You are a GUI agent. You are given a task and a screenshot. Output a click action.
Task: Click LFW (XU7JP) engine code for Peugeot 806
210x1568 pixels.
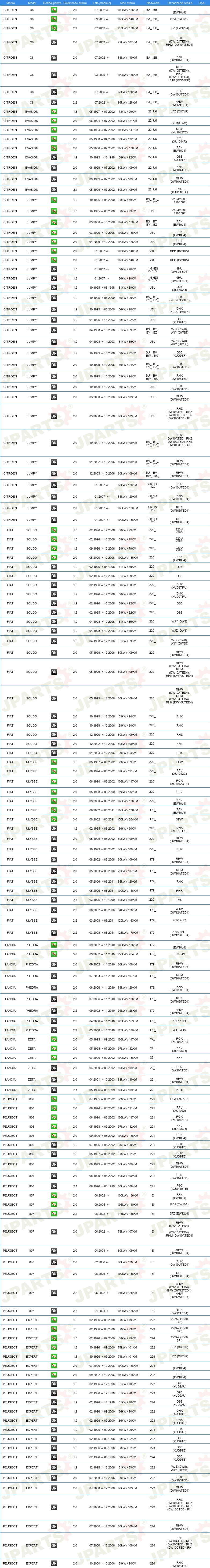pos(180,1099)
